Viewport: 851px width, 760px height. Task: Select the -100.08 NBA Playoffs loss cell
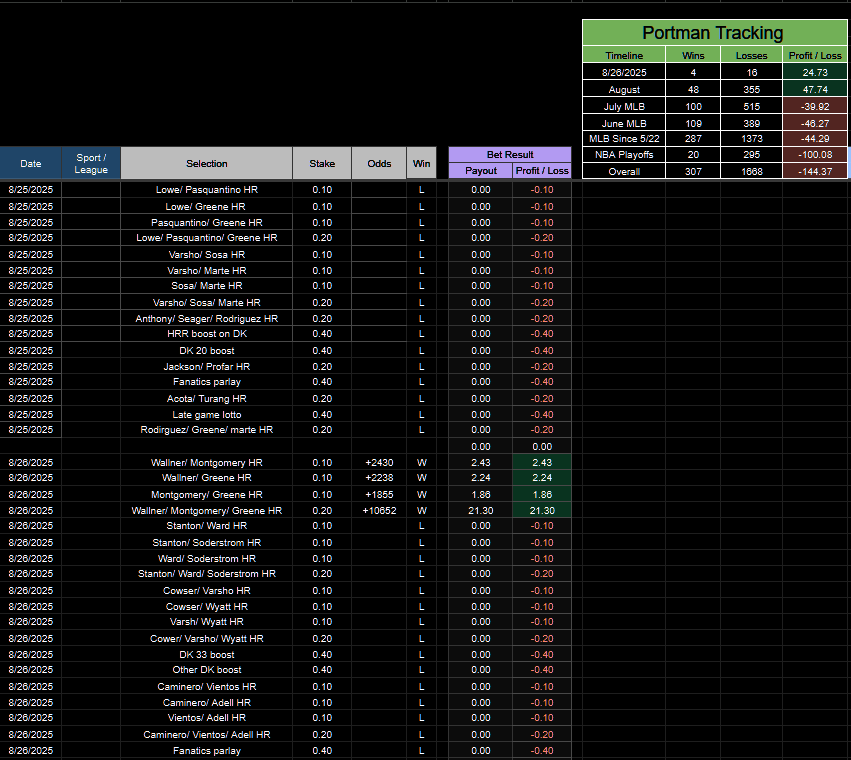coord(815,155)
